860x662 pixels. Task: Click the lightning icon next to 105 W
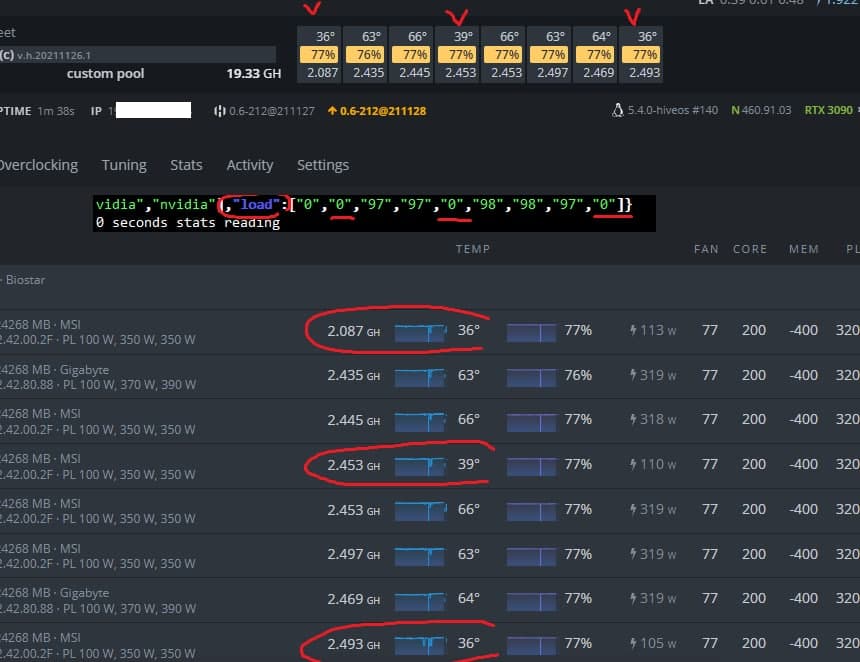pos(636,644)
